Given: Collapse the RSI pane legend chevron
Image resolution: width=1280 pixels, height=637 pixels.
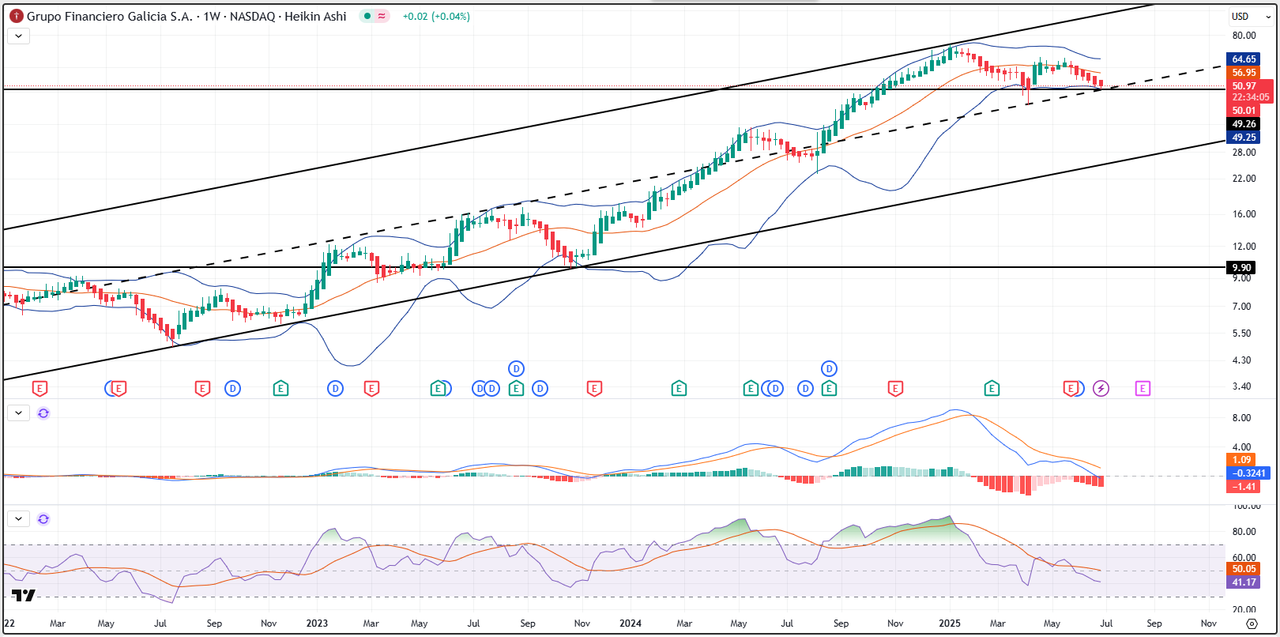Looking at the screenshot, I should tap(19, 519).
